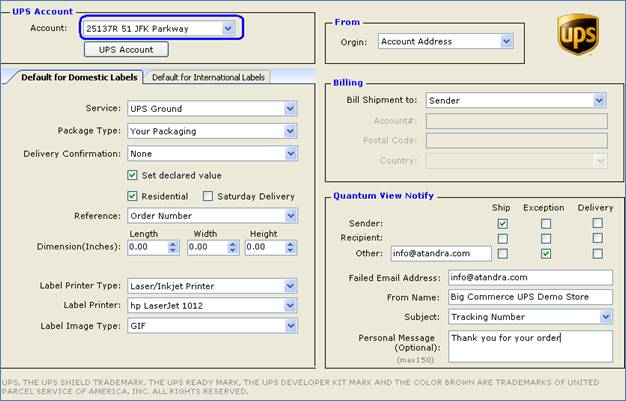Open the Delivery Confirmation dropdown
Screen dimensions: 626x401
(x=212, y=153)
